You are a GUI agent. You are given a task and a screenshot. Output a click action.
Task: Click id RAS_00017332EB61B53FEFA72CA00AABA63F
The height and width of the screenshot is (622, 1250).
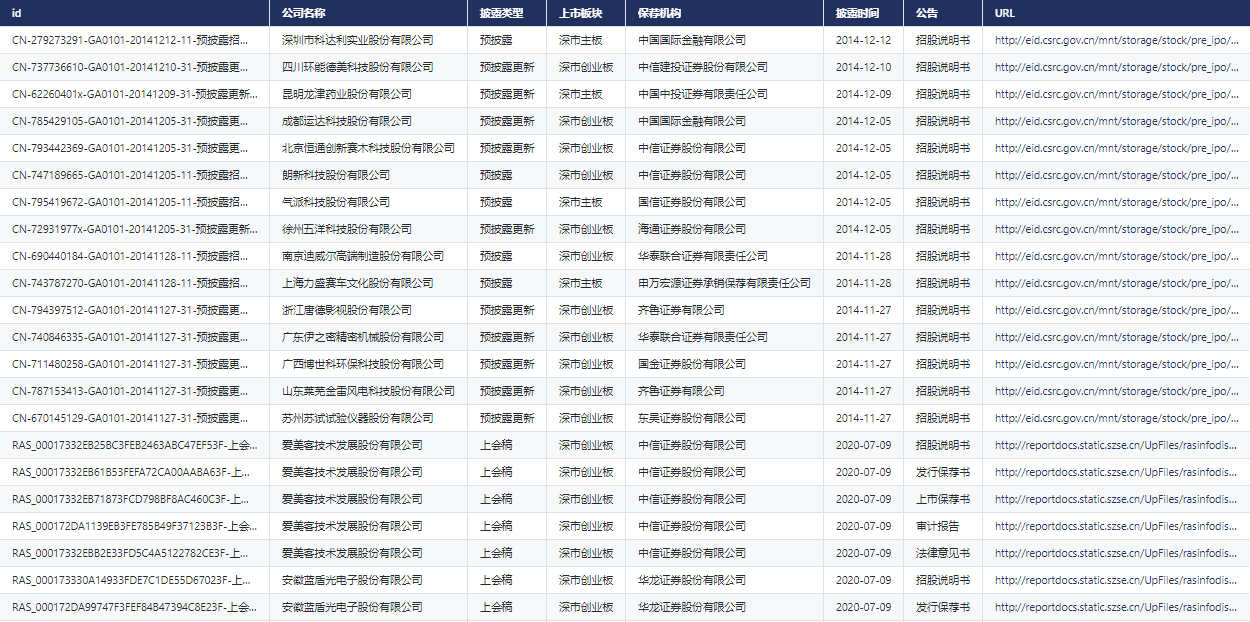tap(131, 472)
